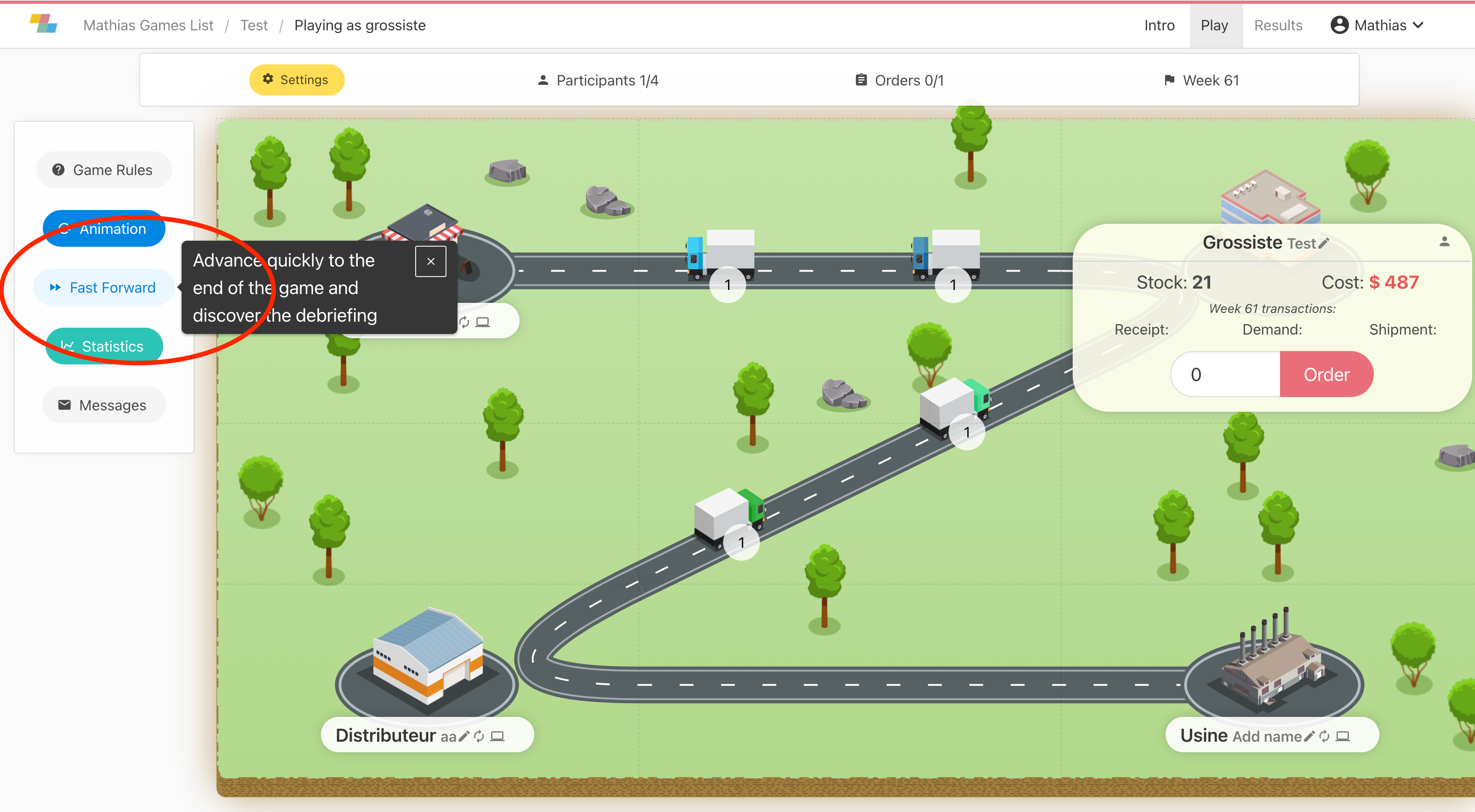Click 'Week 61 transactions:' label
The image size is (1475, 812).
coord(1272,308)
